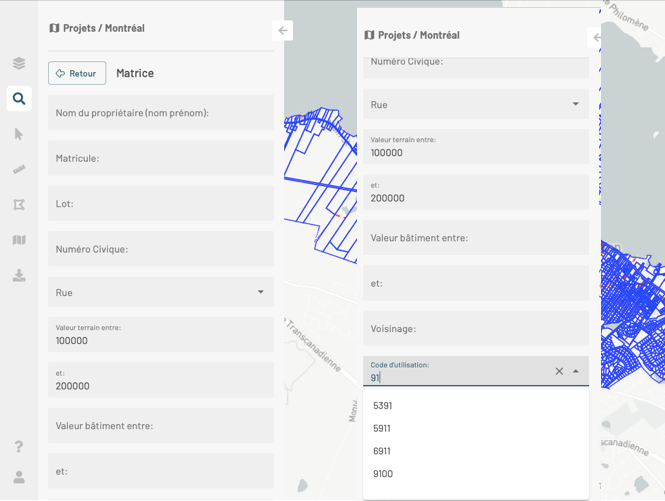Open the Rue dropdown in right panel
Viewport: 665px width, 501px height.
tap(575, 104)
